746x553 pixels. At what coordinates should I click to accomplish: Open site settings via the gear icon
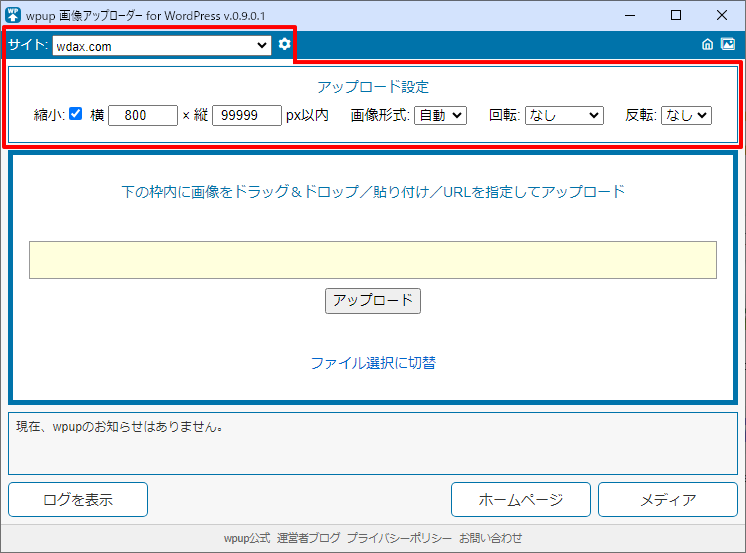pos(285,45)
